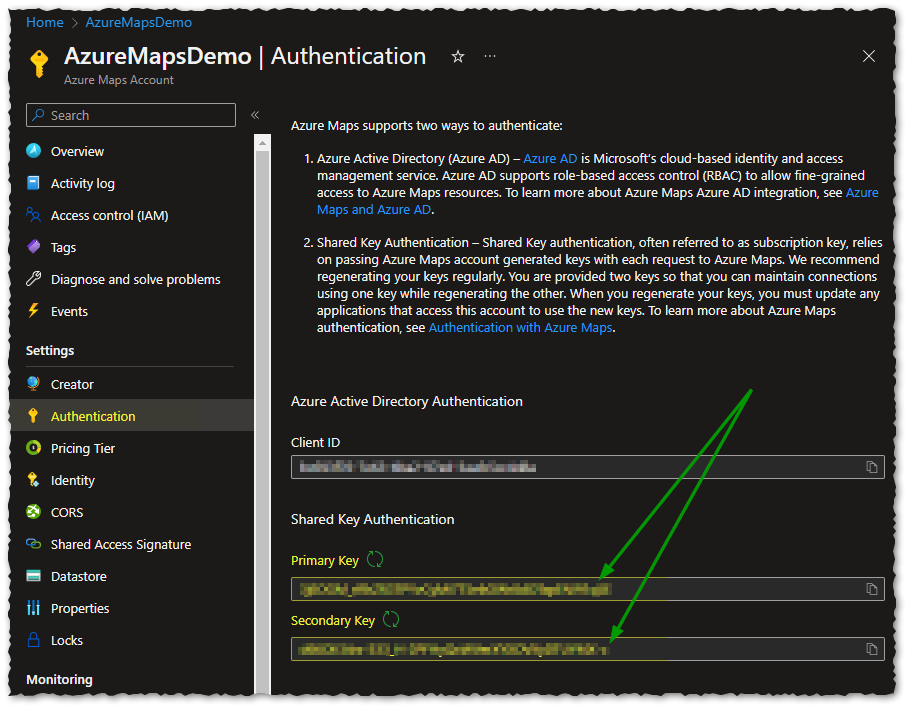
Task: Click the Events lightning icon
Action: [x=34, y=311]
